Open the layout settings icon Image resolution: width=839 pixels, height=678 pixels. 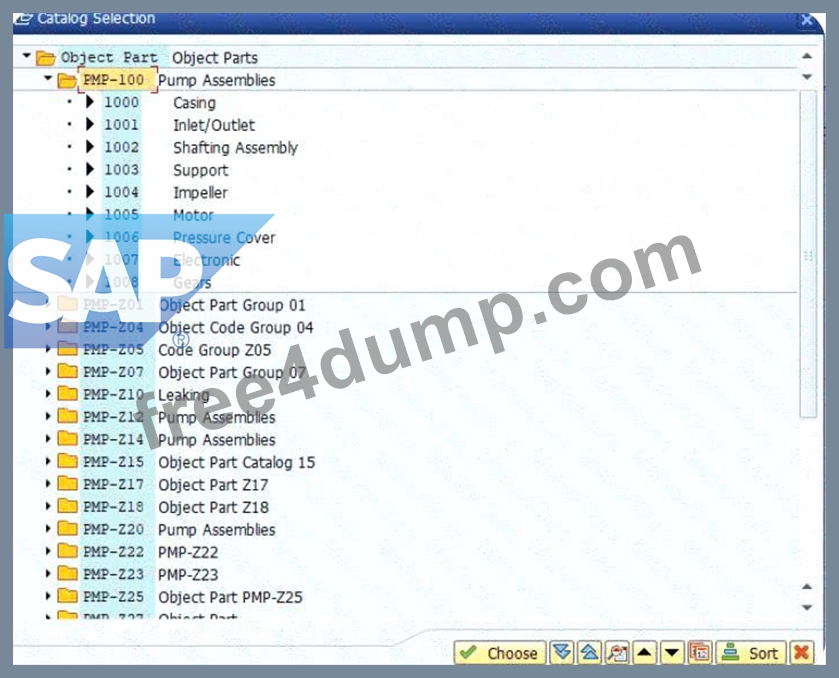pos(700,652)
